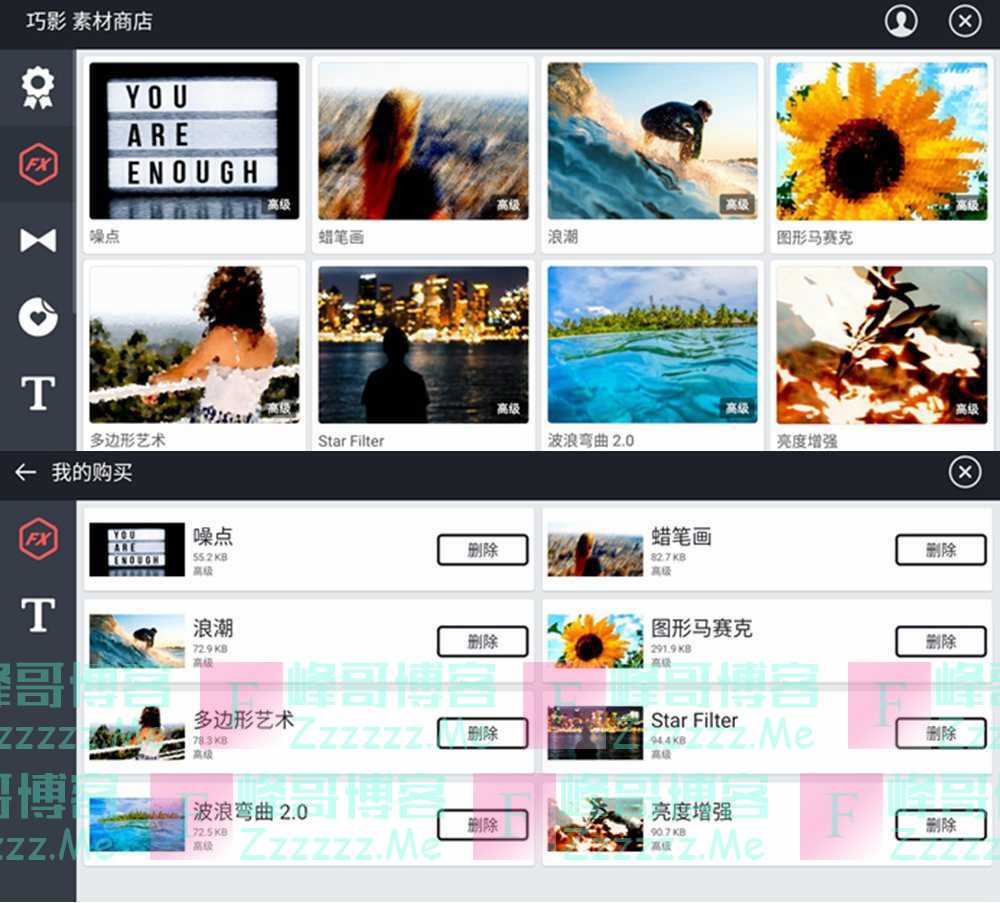Select T font icon in 我的购买 sidebar

(38, 615)
